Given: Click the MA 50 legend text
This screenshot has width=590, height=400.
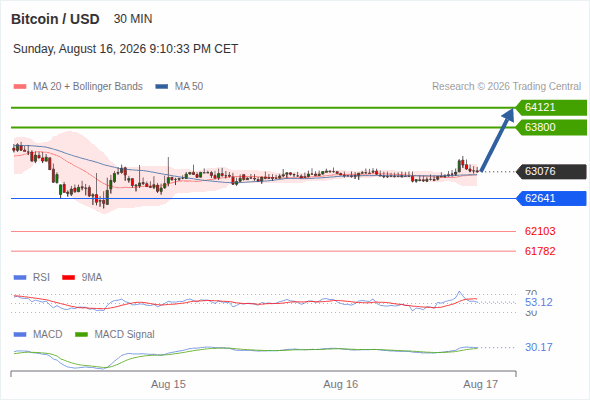Looking at the screenshot, I should [189, 87].
